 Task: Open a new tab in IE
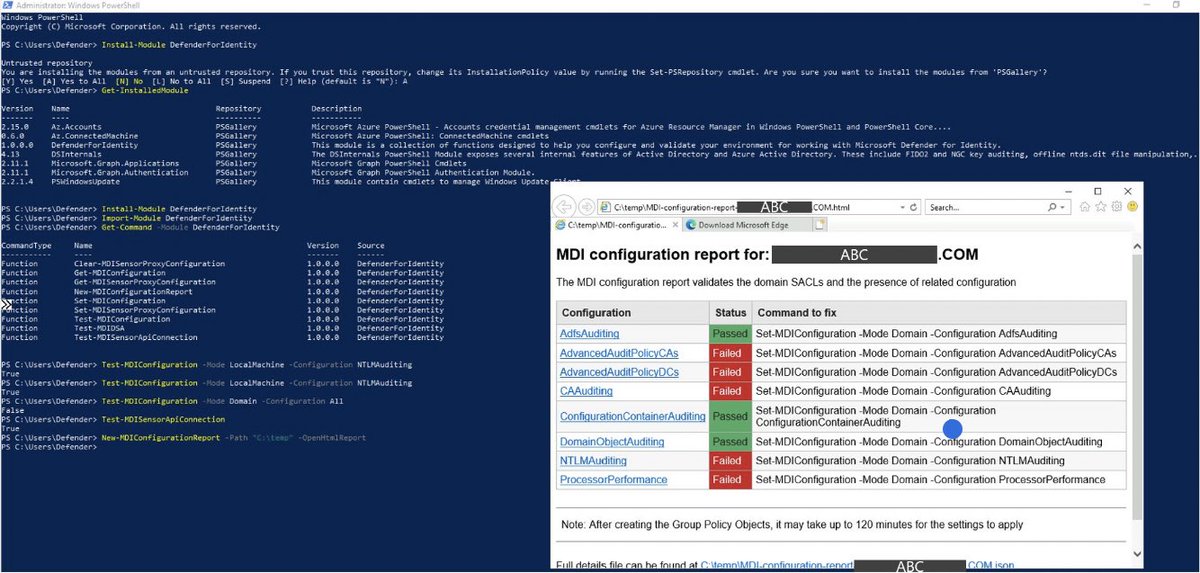tap(820, 225)
